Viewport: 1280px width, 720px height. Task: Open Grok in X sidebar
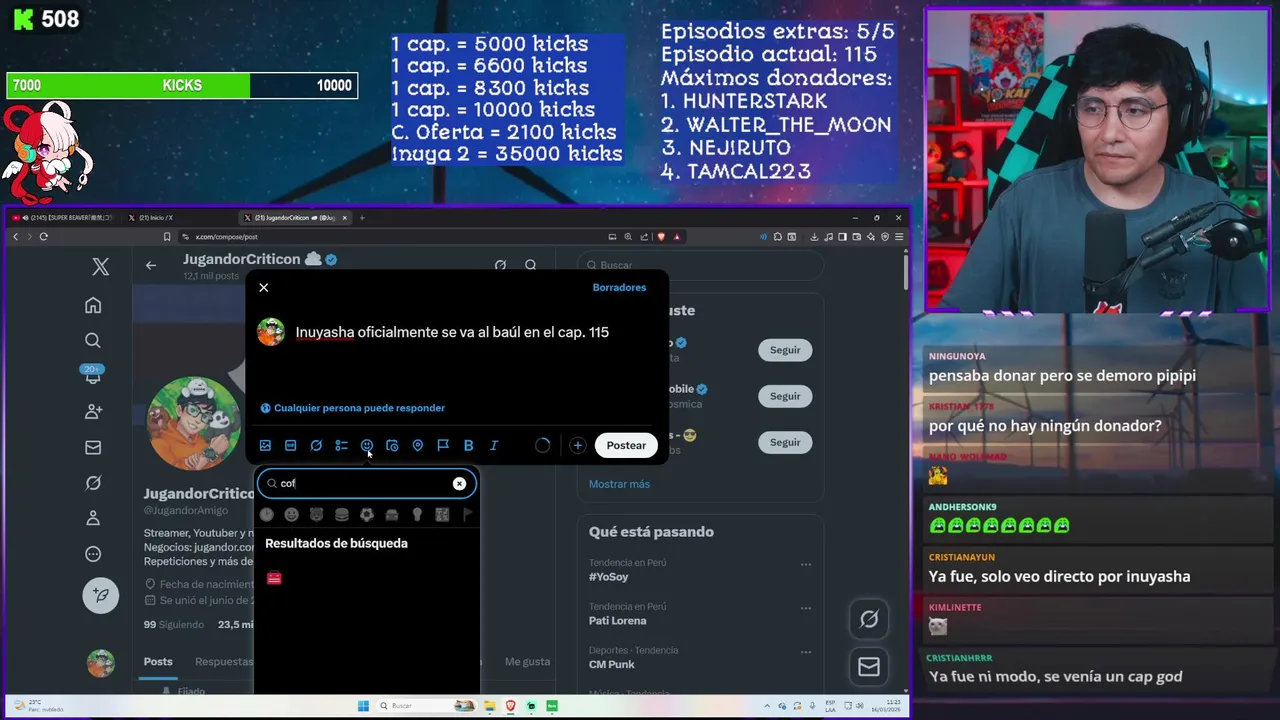pos(93,483)
